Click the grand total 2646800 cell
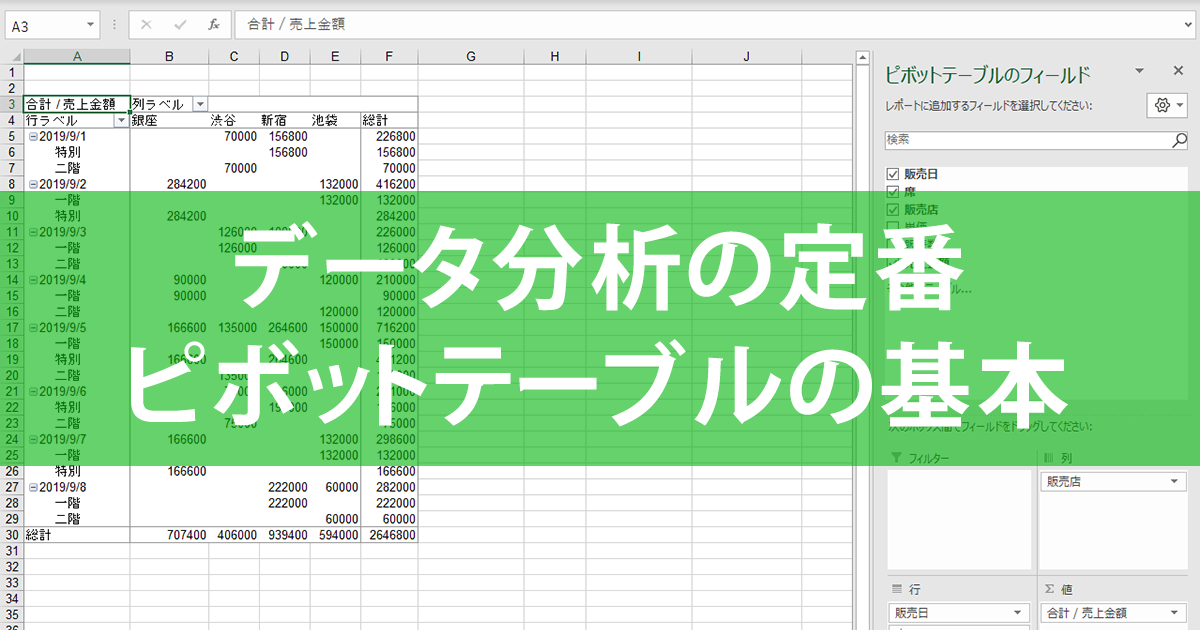The height and width of the screenshot is (630, 1200). coord(389,535)
